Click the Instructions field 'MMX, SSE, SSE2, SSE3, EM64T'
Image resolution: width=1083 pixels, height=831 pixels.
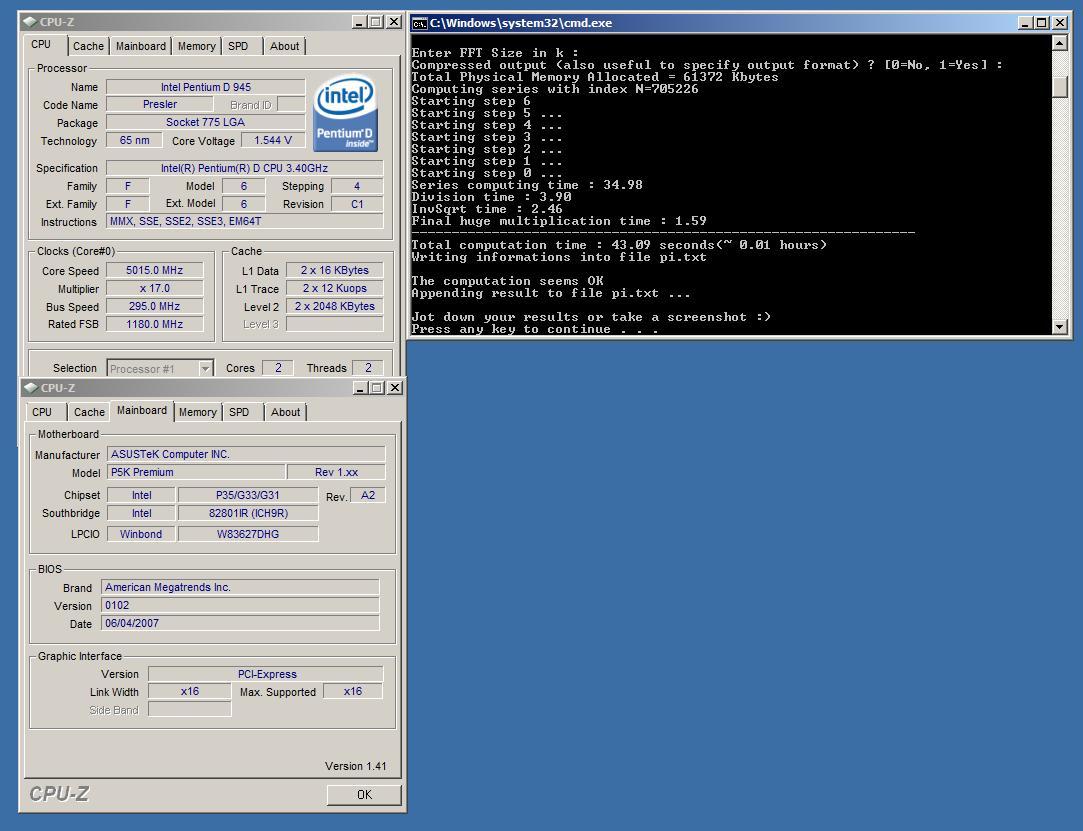point(245,222)
